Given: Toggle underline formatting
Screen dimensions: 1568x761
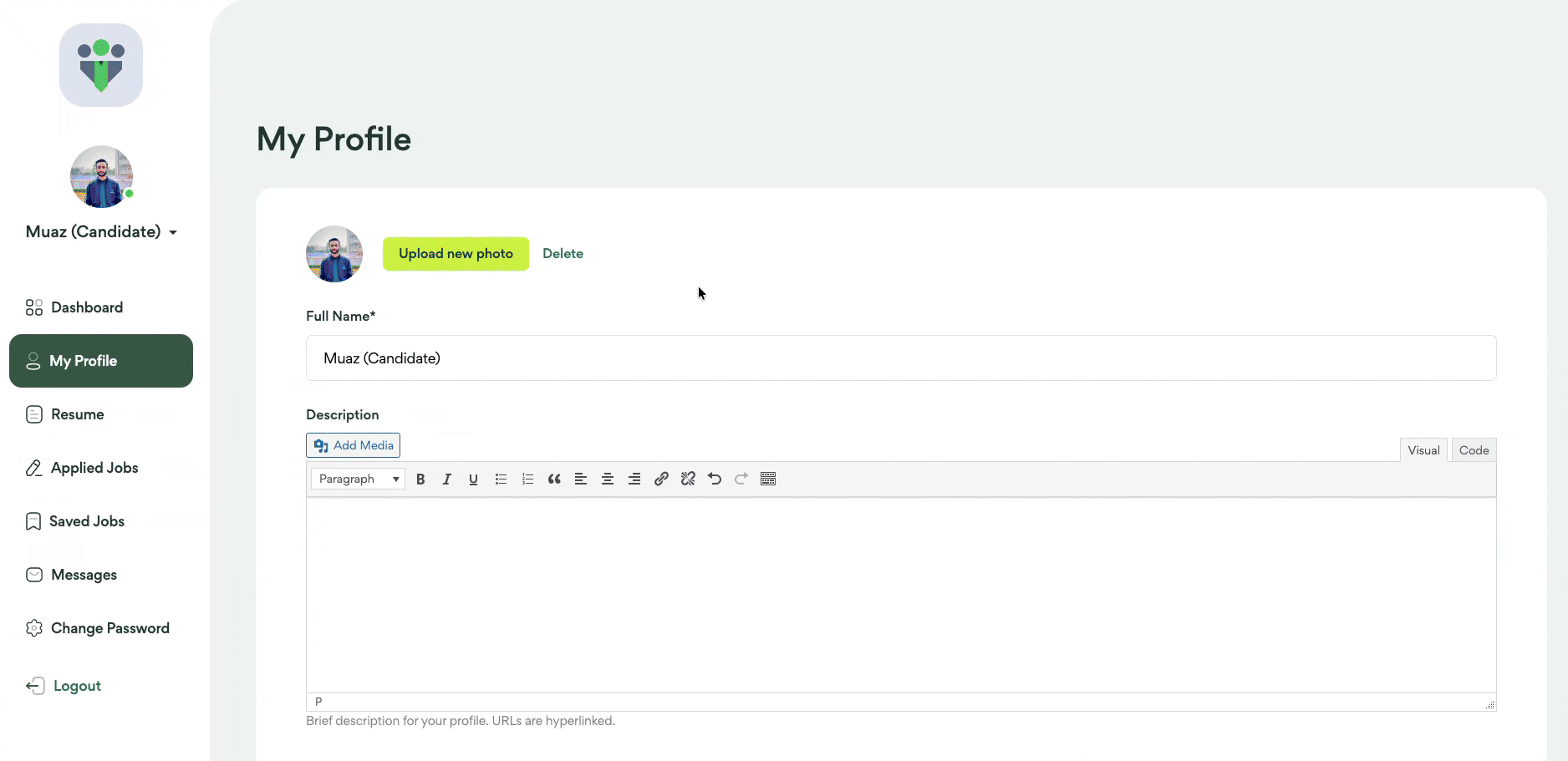Looking at the screenshot, I should click(474, 479).
